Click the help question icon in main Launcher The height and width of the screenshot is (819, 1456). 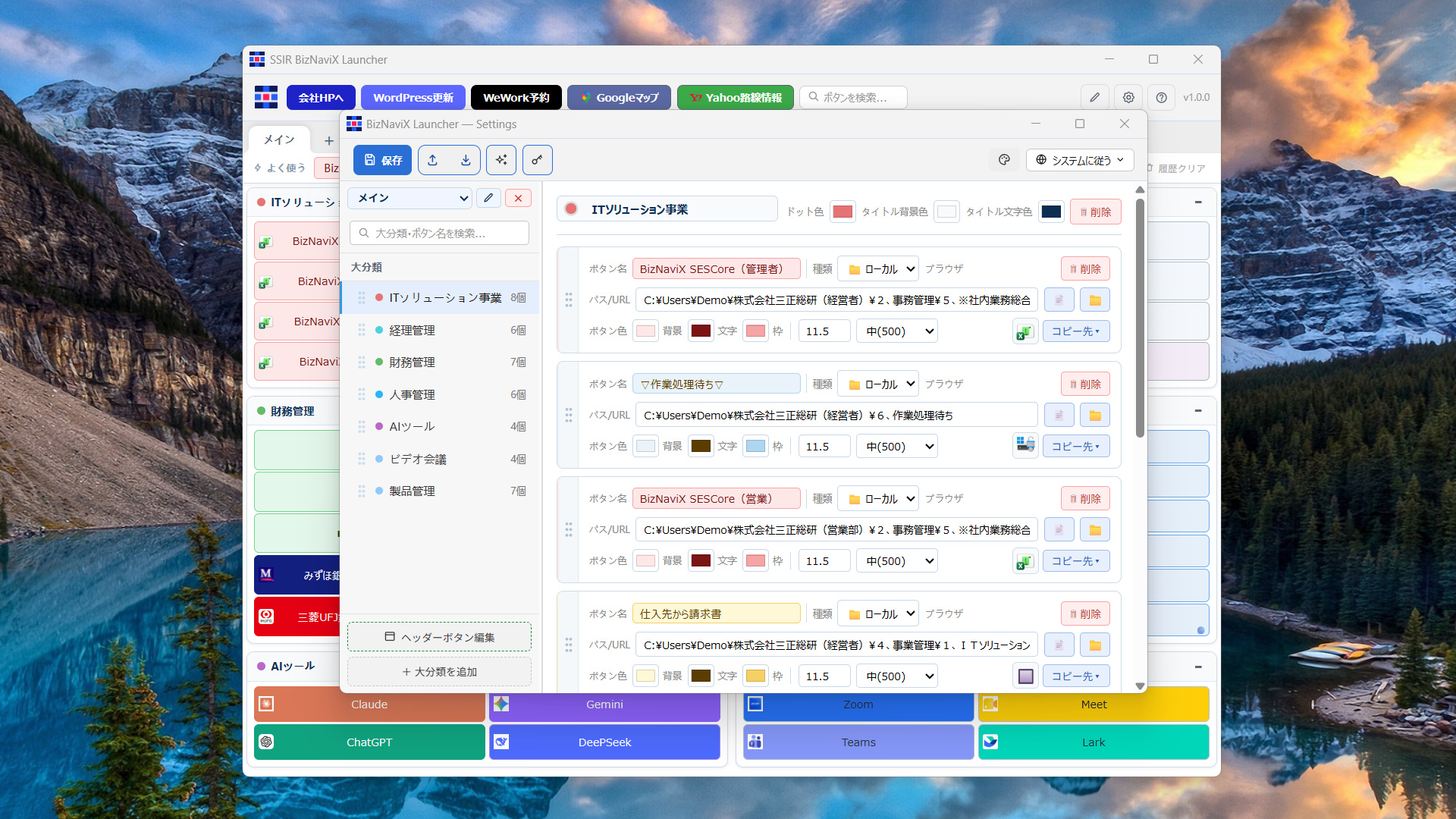tap(1161, 97)
